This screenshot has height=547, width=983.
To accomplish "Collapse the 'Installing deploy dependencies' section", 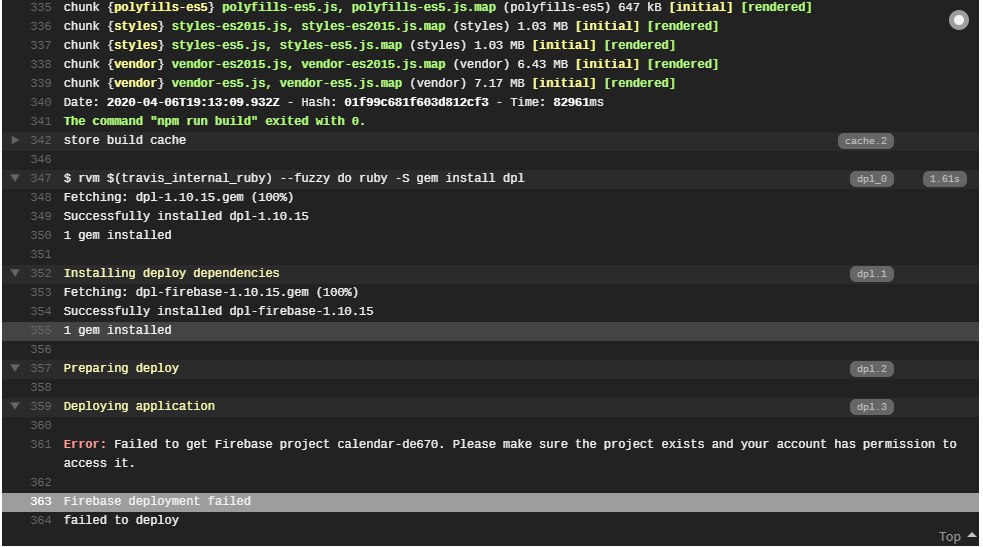I will click(15, 273).
